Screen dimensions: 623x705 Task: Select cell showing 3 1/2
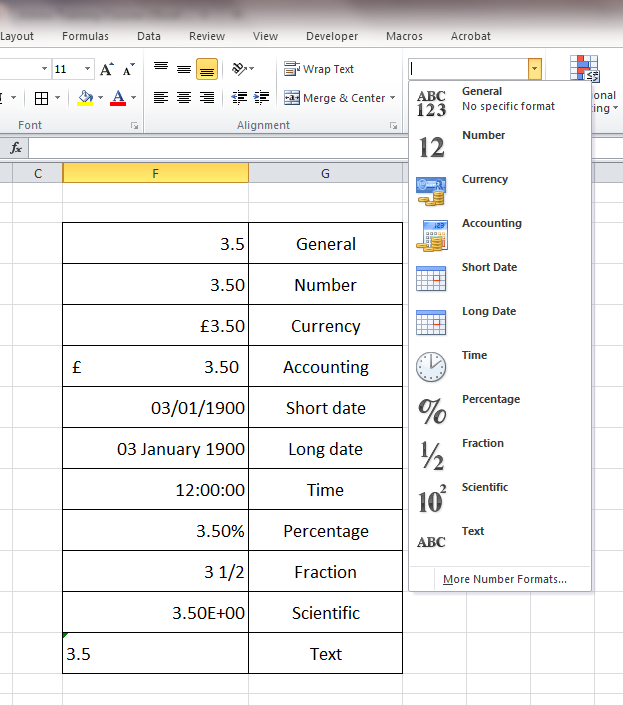click(x=156, y=572)
